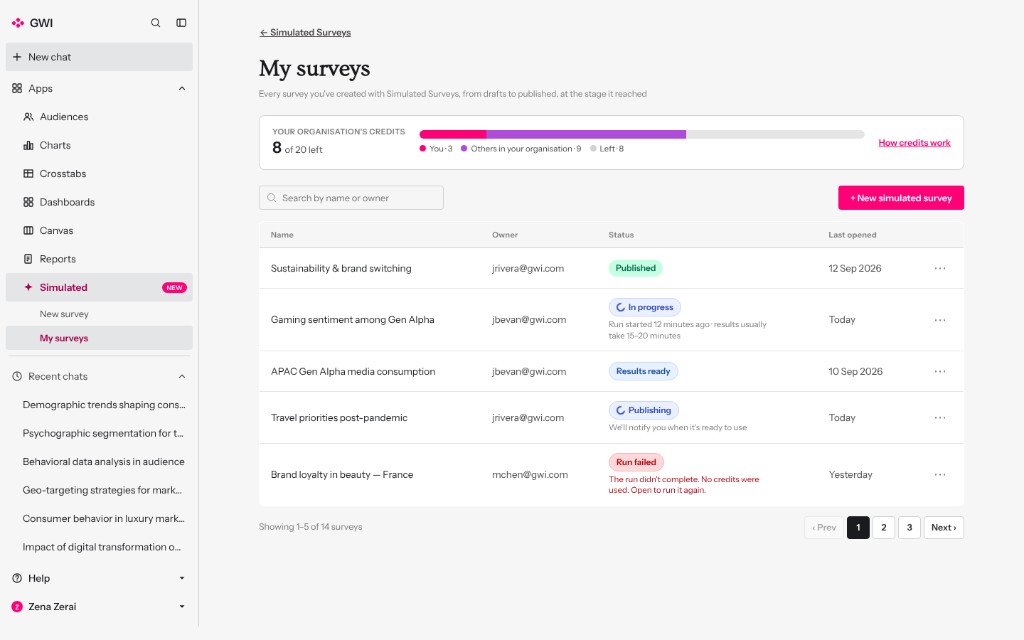Click the Search by name or owner field
1024x640 pixels.
(351, 198)
